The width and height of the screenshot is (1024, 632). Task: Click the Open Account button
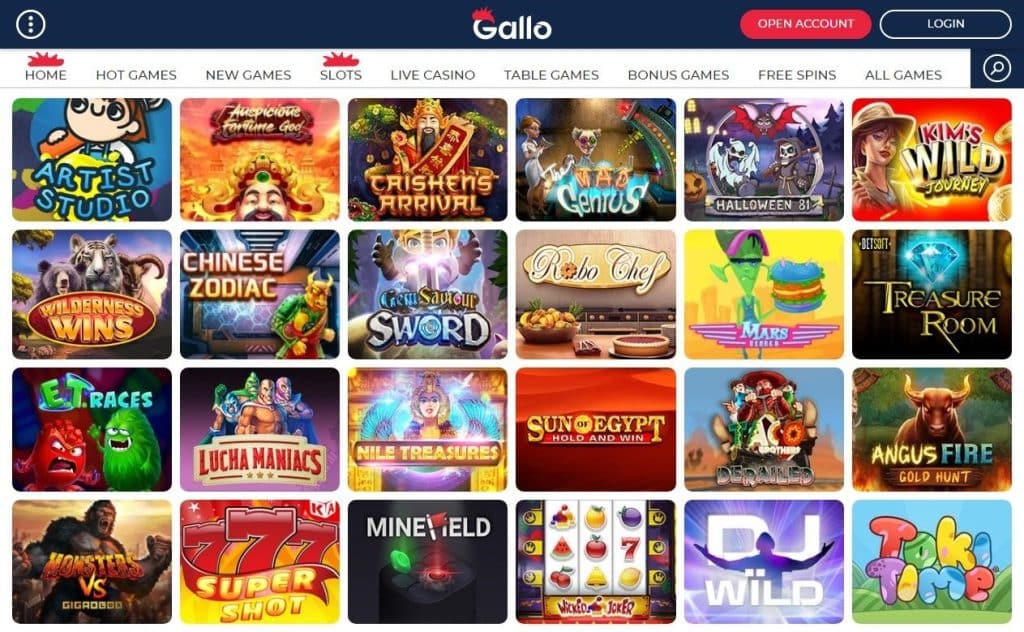(805, 24)
